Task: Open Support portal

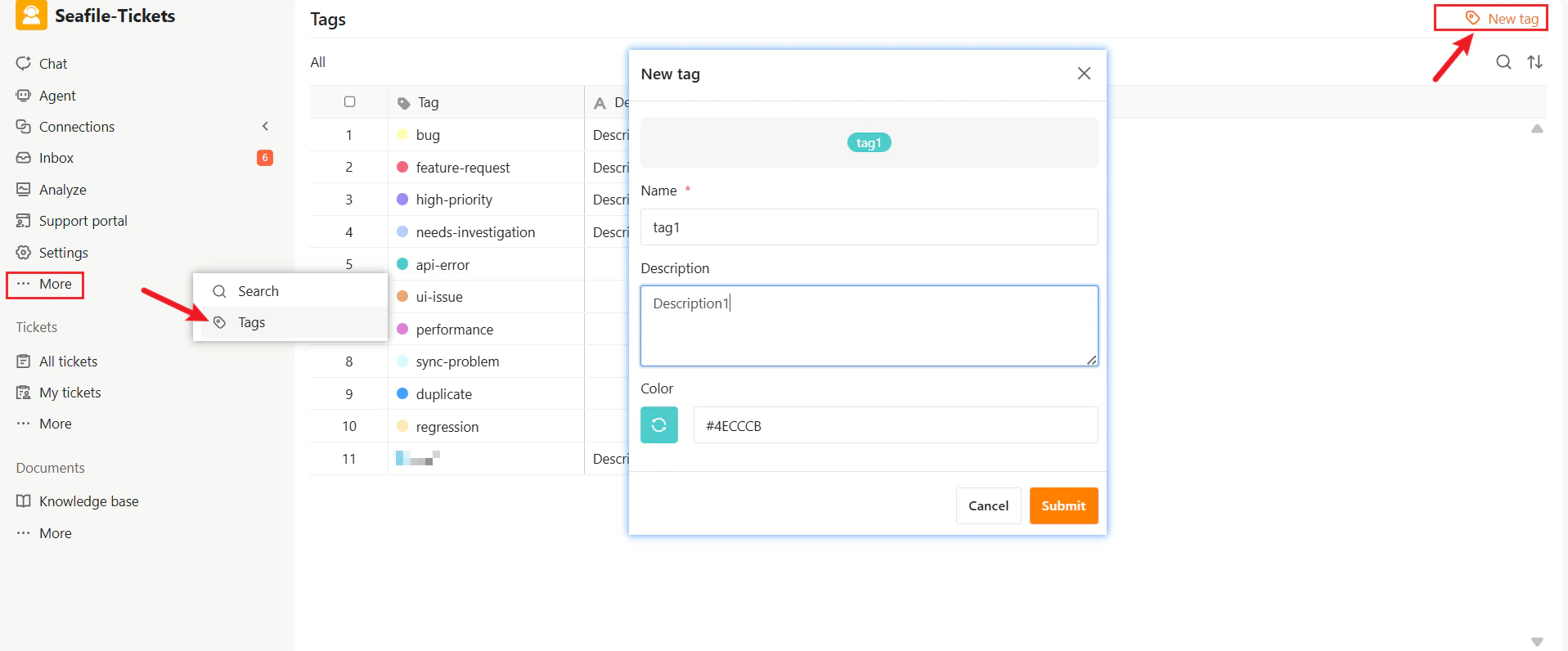Action: (x=83, y=221)
